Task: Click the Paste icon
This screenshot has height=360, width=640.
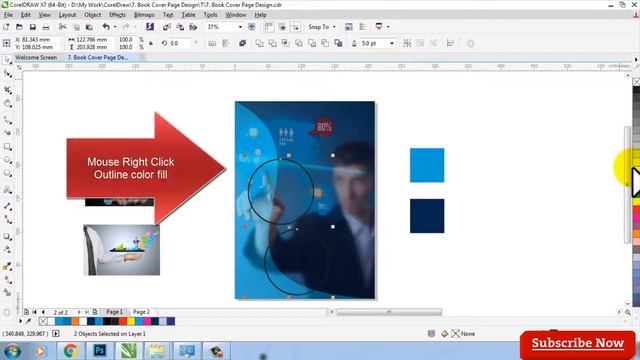Action: tap(89, 27)
